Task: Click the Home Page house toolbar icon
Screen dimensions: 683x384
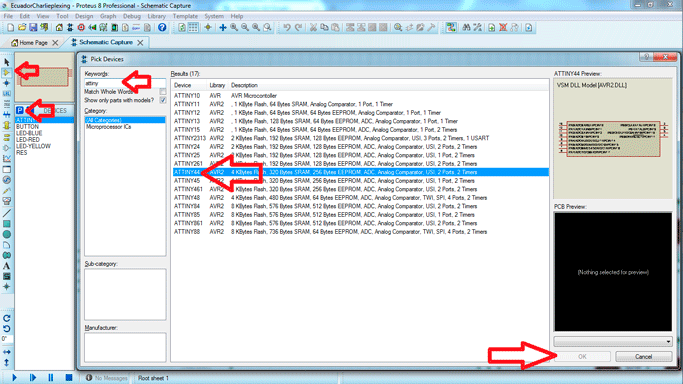Action: (59, 27)
